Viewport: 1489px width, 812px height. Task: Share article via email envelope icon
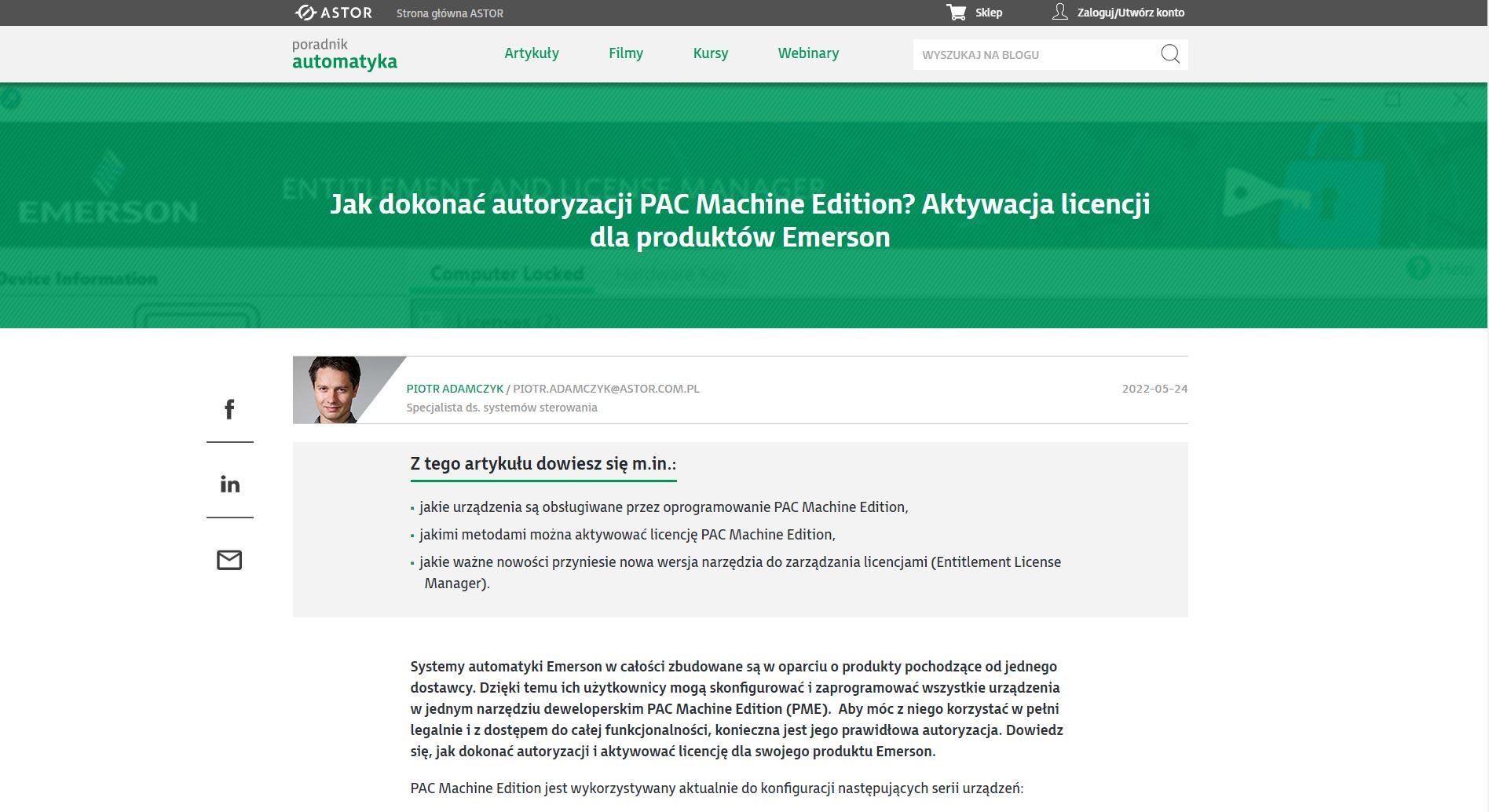pyautogui.click(x=229, y=560)
